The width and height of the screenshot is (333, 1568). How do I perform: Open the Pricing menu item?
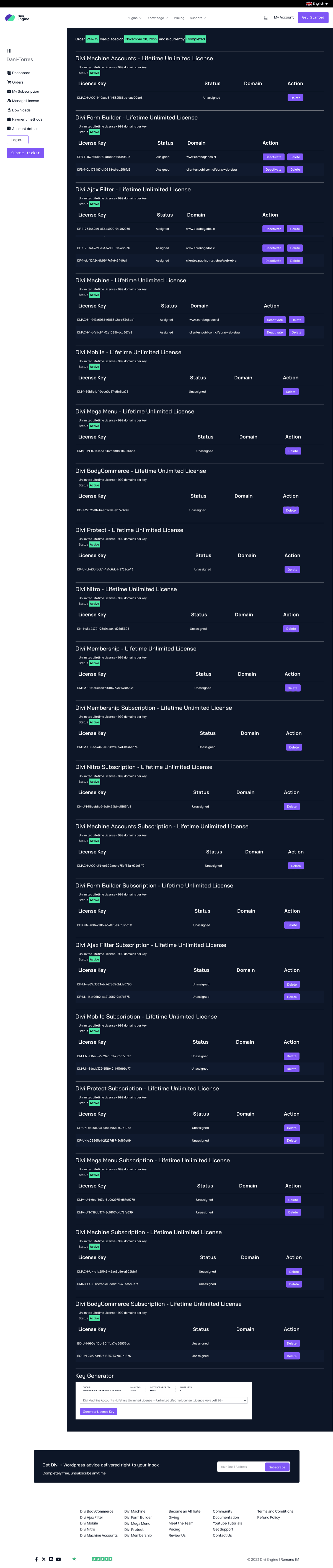179,18
